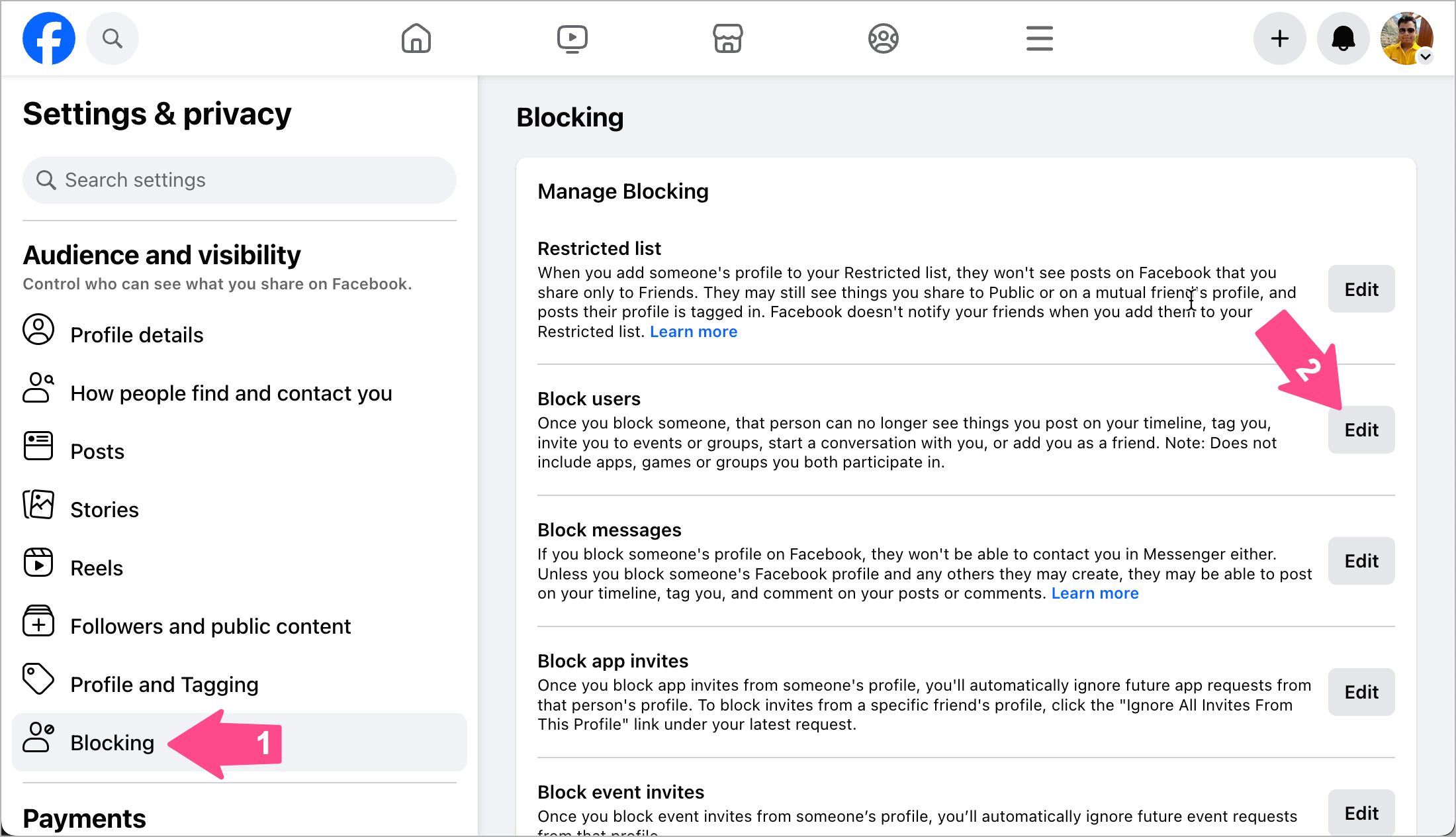Click the Stories sidebar icon
This screenshot has height=837, width=1456.
click(38, 505)
